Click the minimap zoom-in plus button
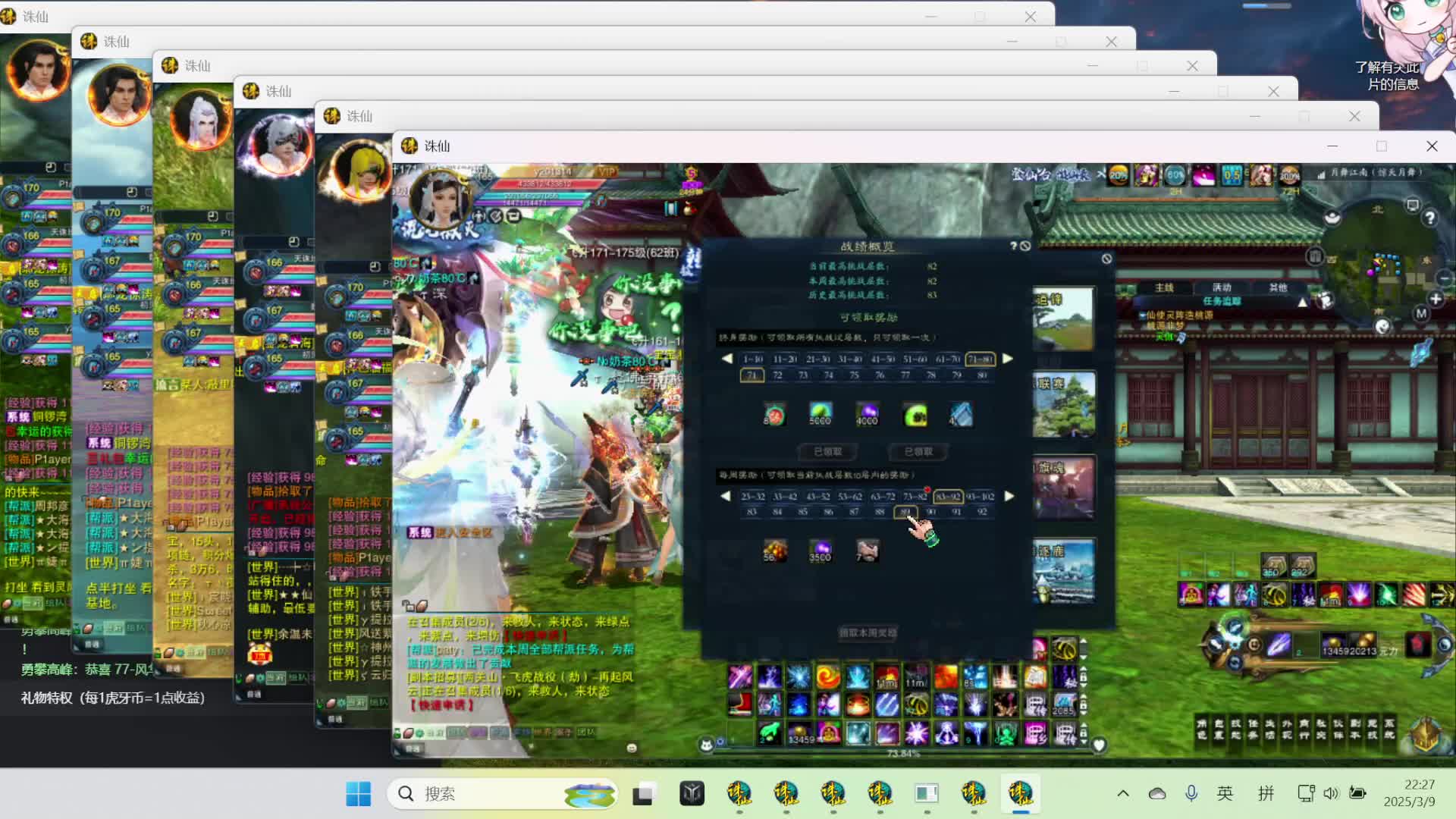The image size is (1456, 819). (x=1436, y=299)
